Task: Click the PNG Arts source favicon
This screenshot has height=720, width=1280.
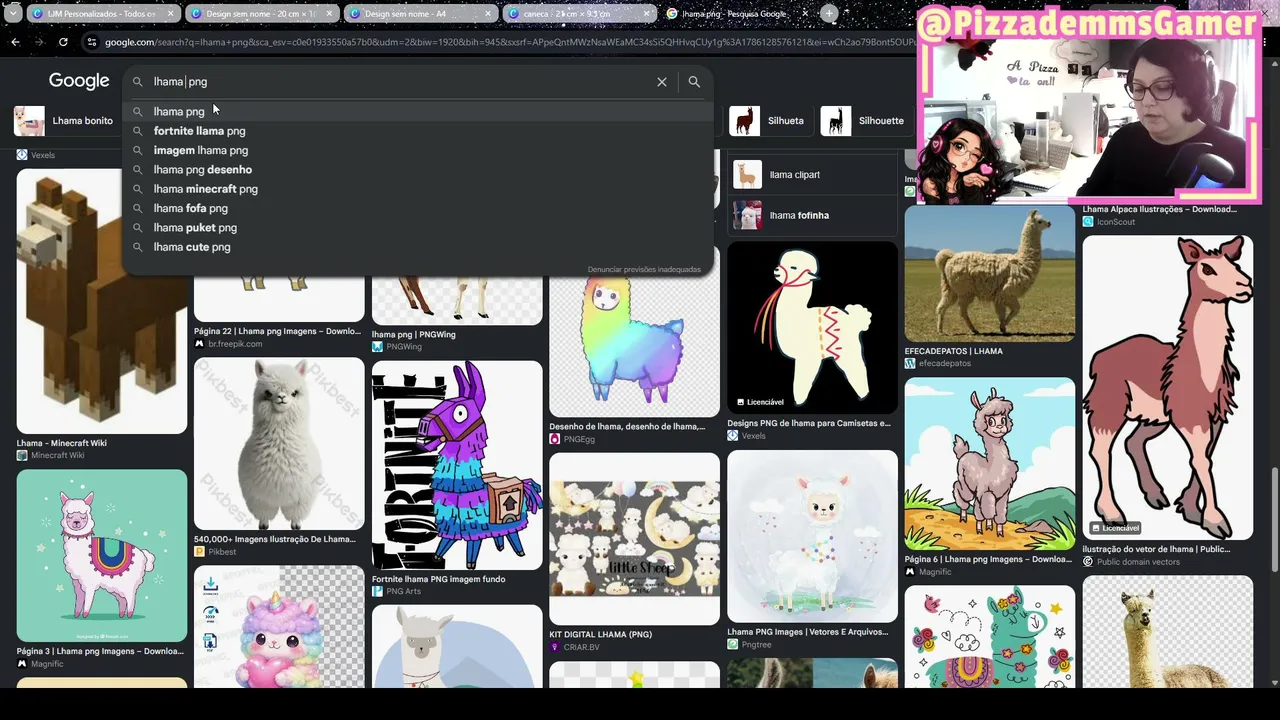Action: click(x=377, y=592)
